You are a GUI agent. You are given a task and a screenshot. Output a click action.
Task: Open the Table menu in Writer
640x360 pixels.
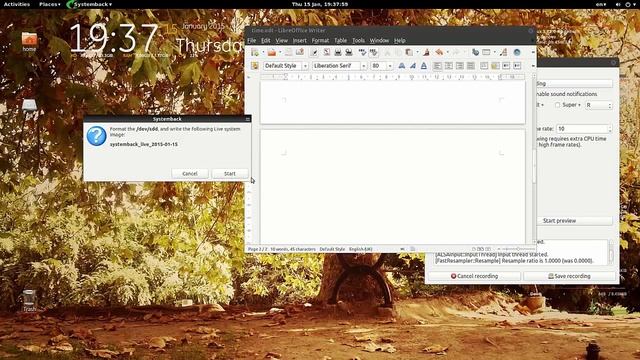(340, 40)
